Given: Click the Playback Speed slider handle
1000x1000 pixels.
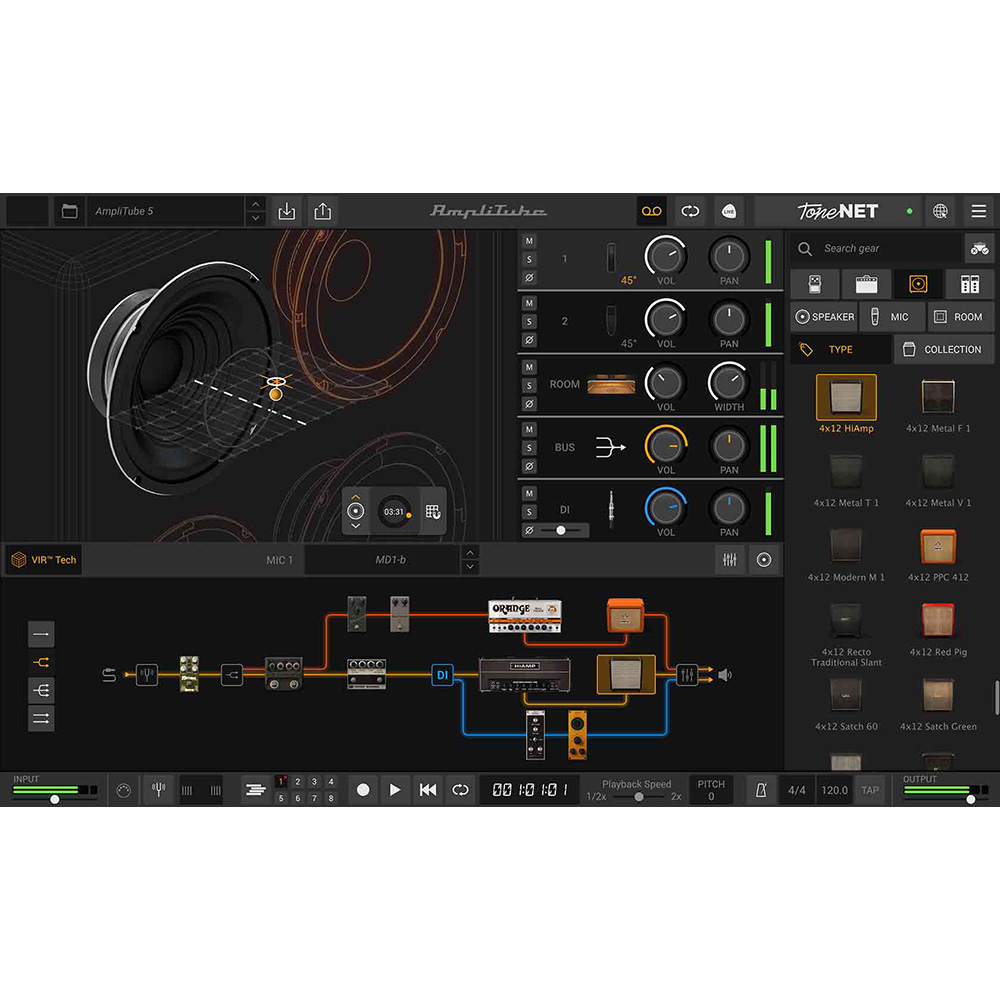Looking at the screenshot, I should click(x=638, y=797).
